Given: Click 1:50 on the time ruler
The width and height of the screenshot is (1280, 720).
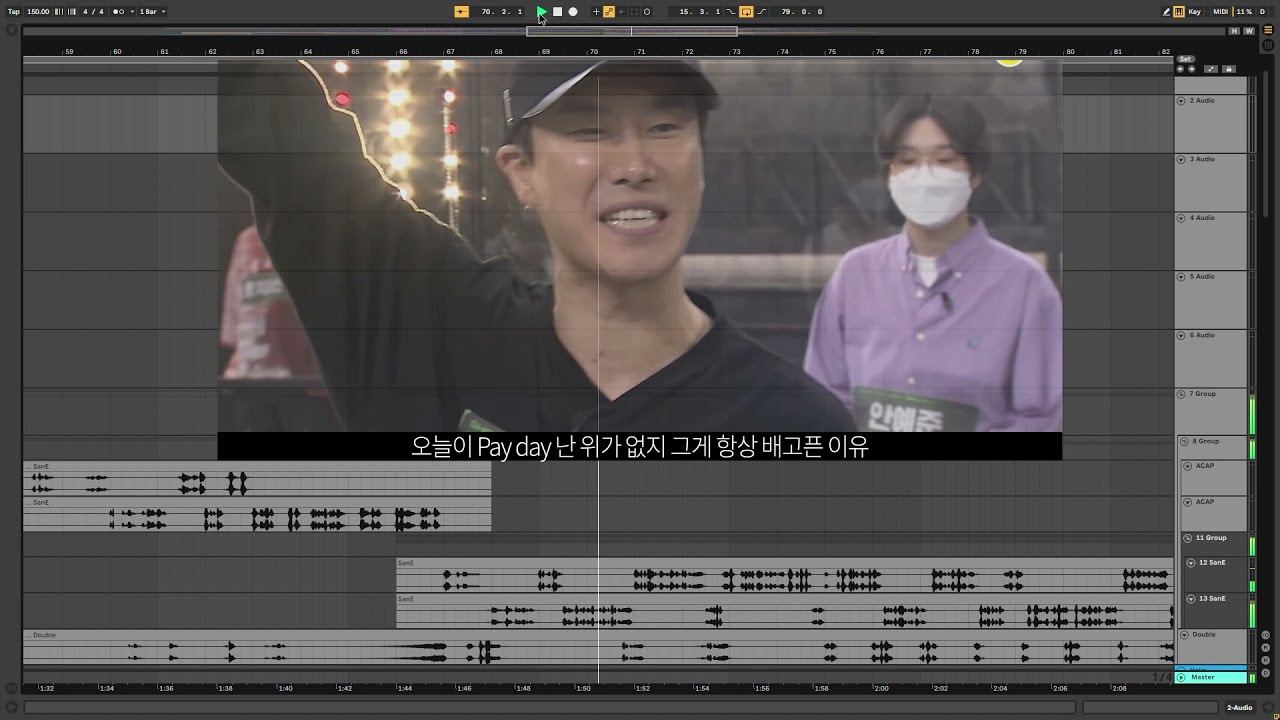Looking at the screenshot, I should [x=584, y=688].
